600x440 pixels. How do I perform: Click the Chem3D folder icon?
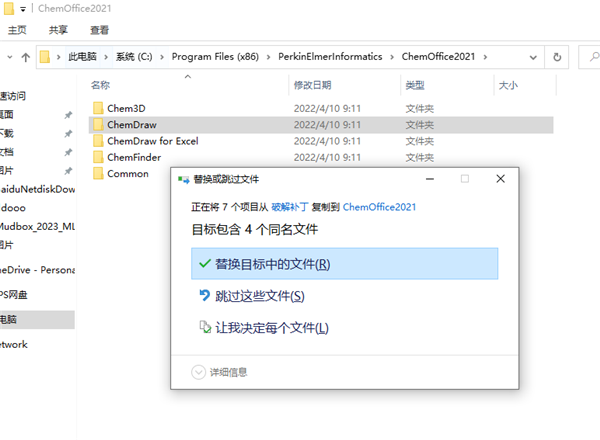[98, 107]
